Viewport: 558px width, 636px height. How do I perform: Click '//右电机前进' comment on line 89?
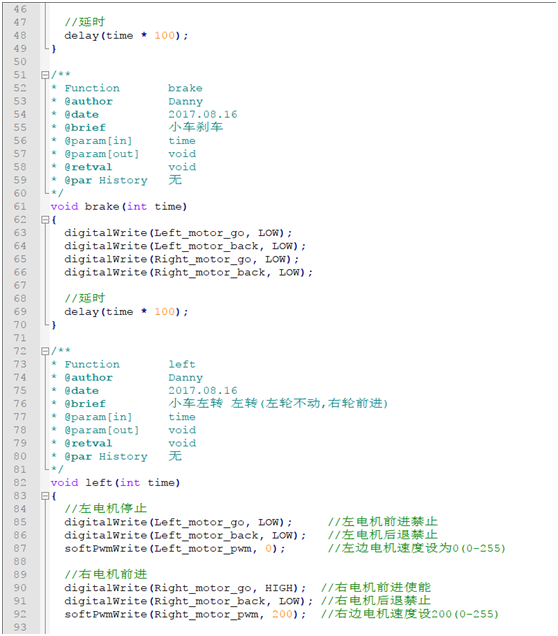click(105, 575)
